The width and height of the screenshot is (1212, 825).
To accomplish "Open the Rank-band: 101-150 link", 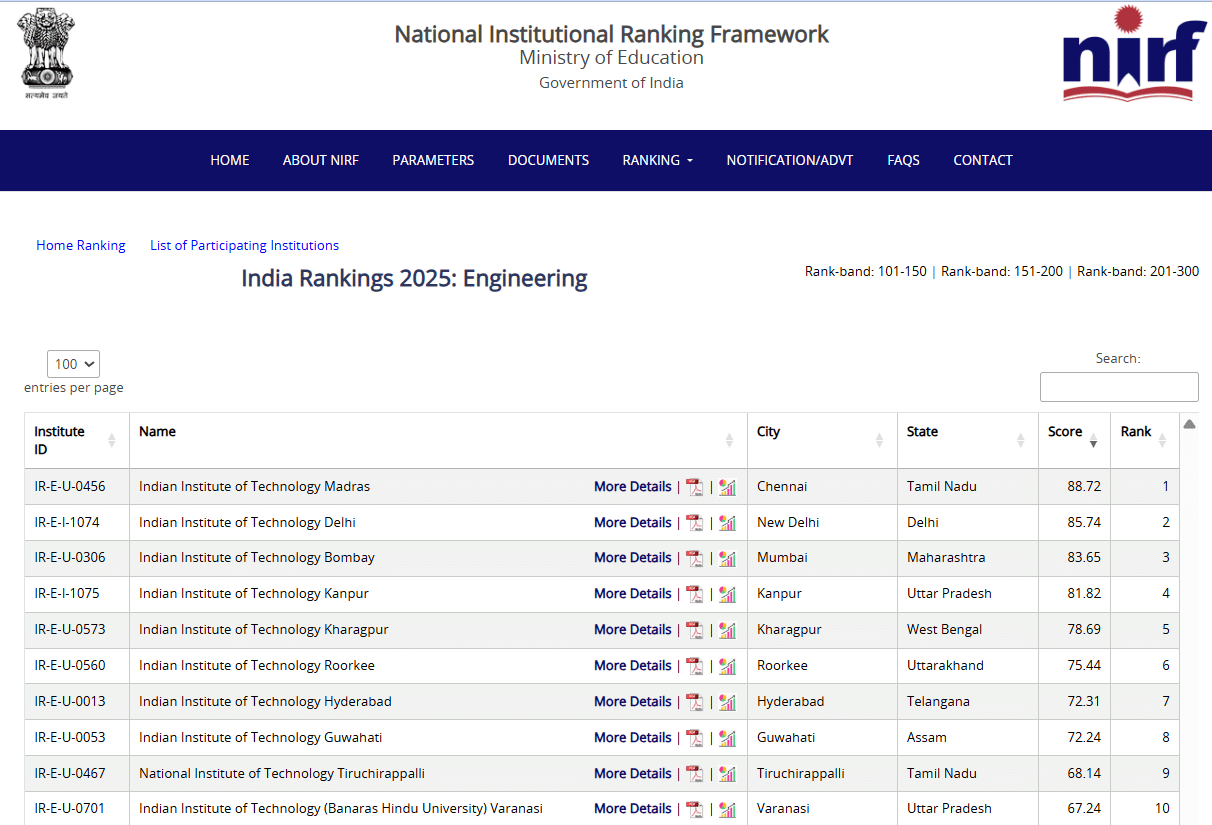I will (x=865, y=271).
